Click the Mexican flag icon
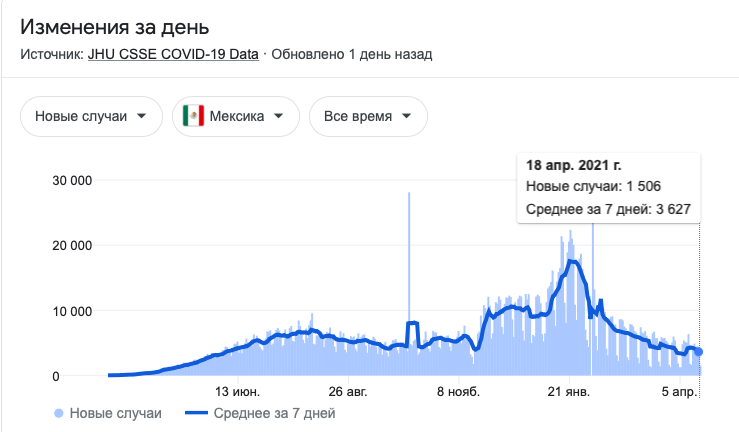 coord(193,117)
